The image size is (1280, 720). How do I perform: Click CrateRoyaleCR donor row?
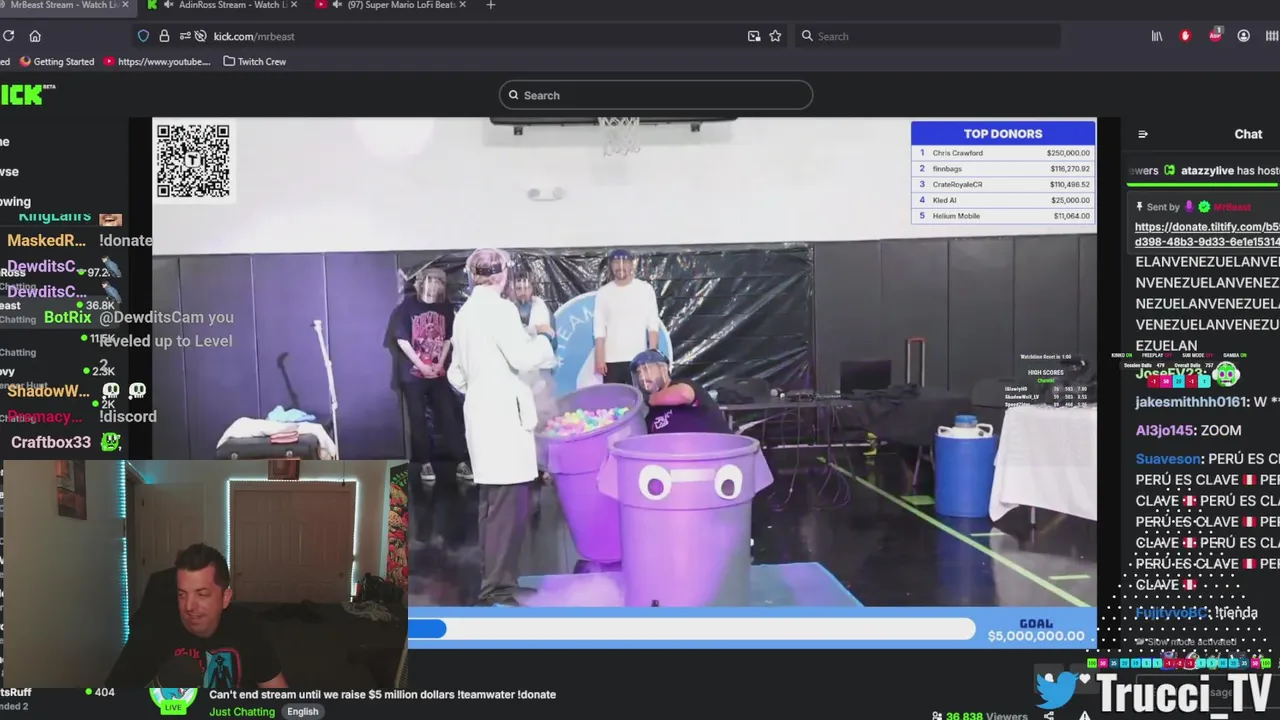point(1003,185)
